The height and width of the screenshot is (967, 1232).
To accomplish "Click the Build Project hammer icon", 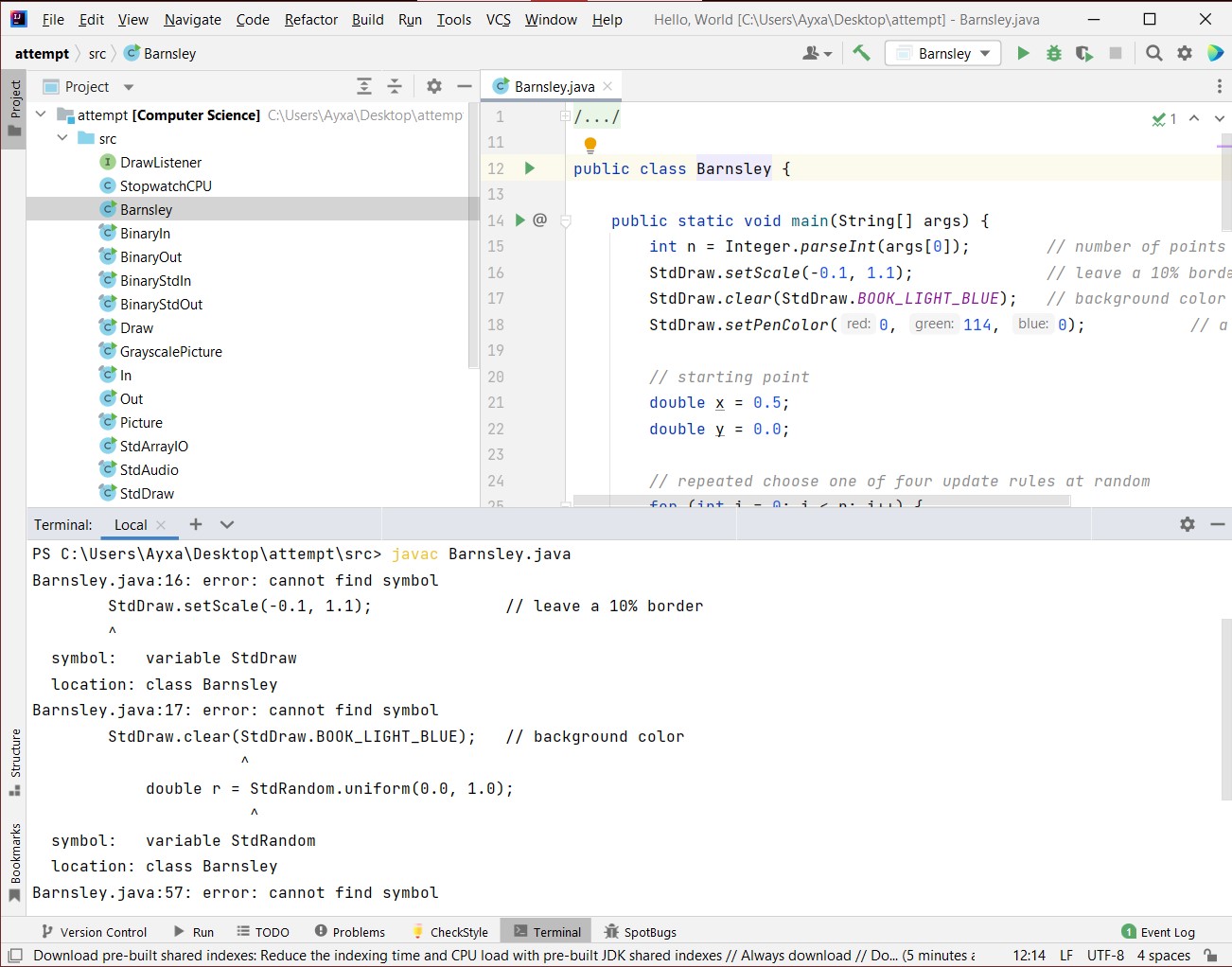I will tap(861, 53).
